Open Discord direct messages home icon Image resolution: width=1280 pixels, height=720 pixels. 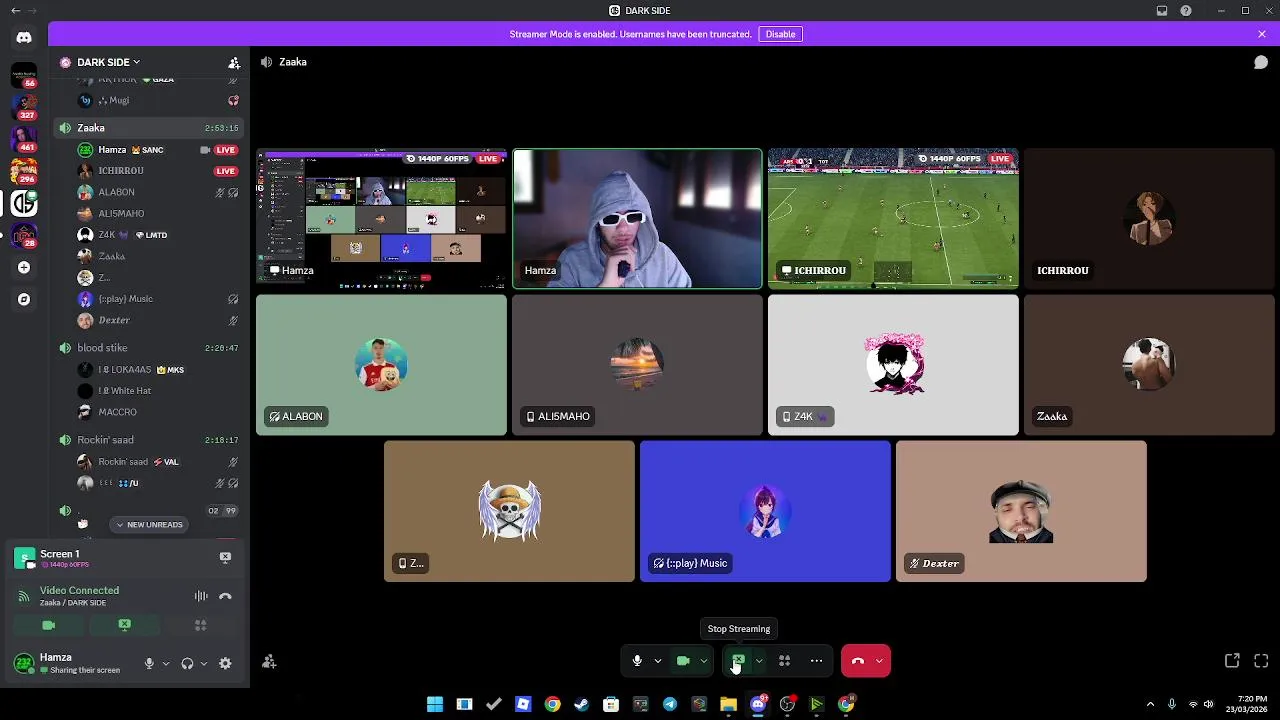pos(24,37)
